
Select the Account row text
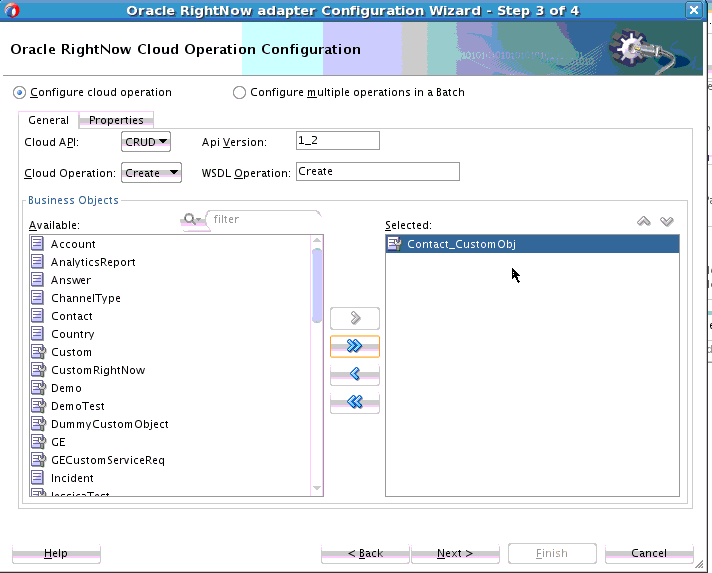pos(73,244)
